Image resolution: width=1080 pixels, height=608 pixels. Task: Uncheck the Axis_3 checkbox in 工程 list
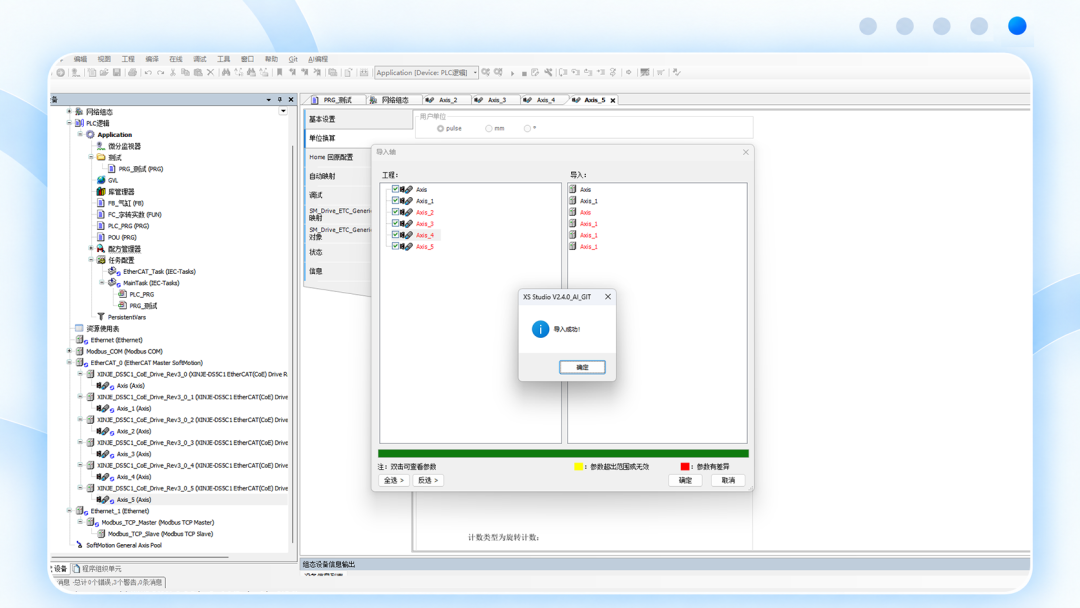[395, 223]
